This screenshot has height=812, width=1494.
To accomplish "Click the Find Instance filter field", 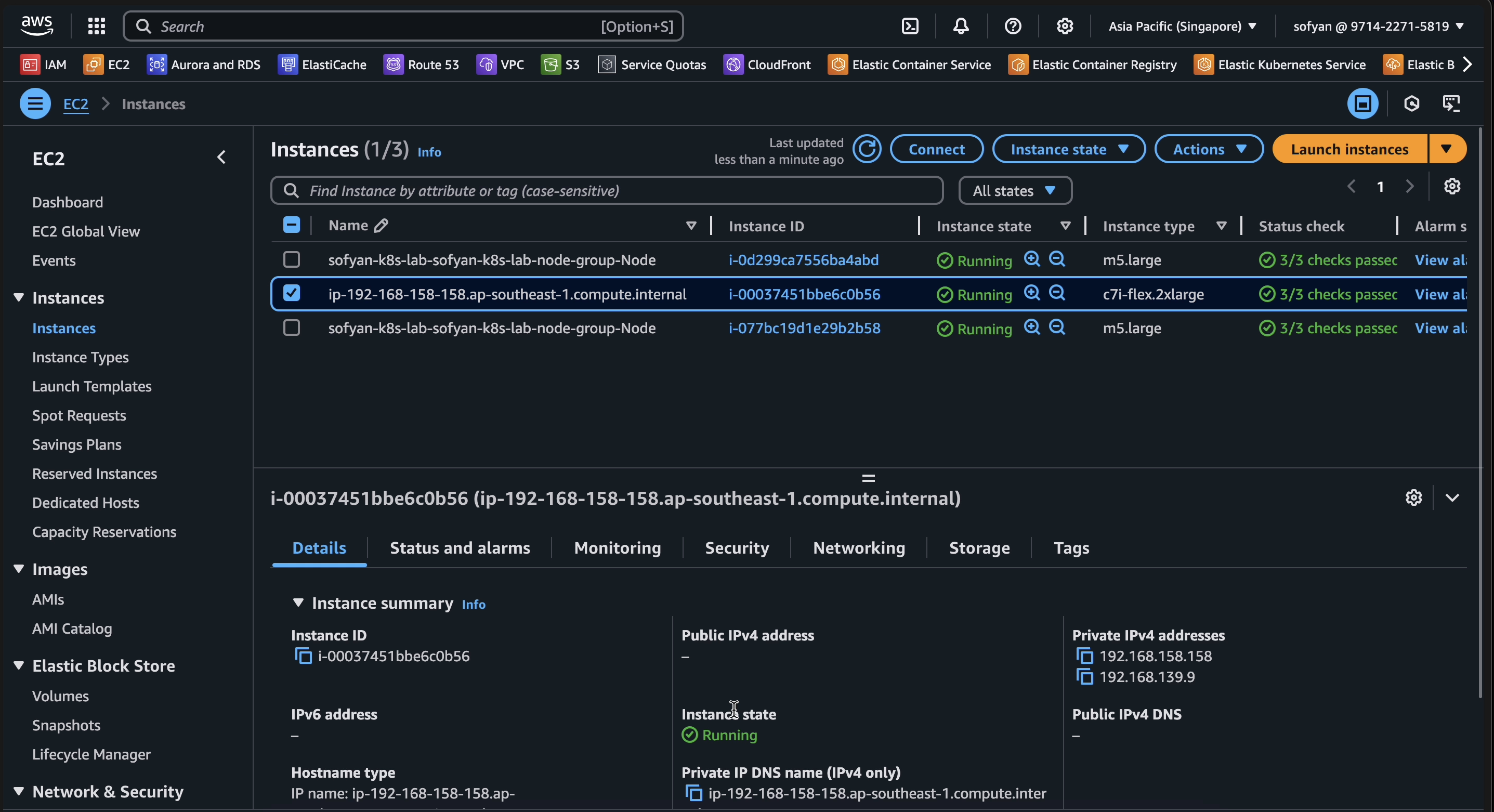I will click(x=607, y=191).
